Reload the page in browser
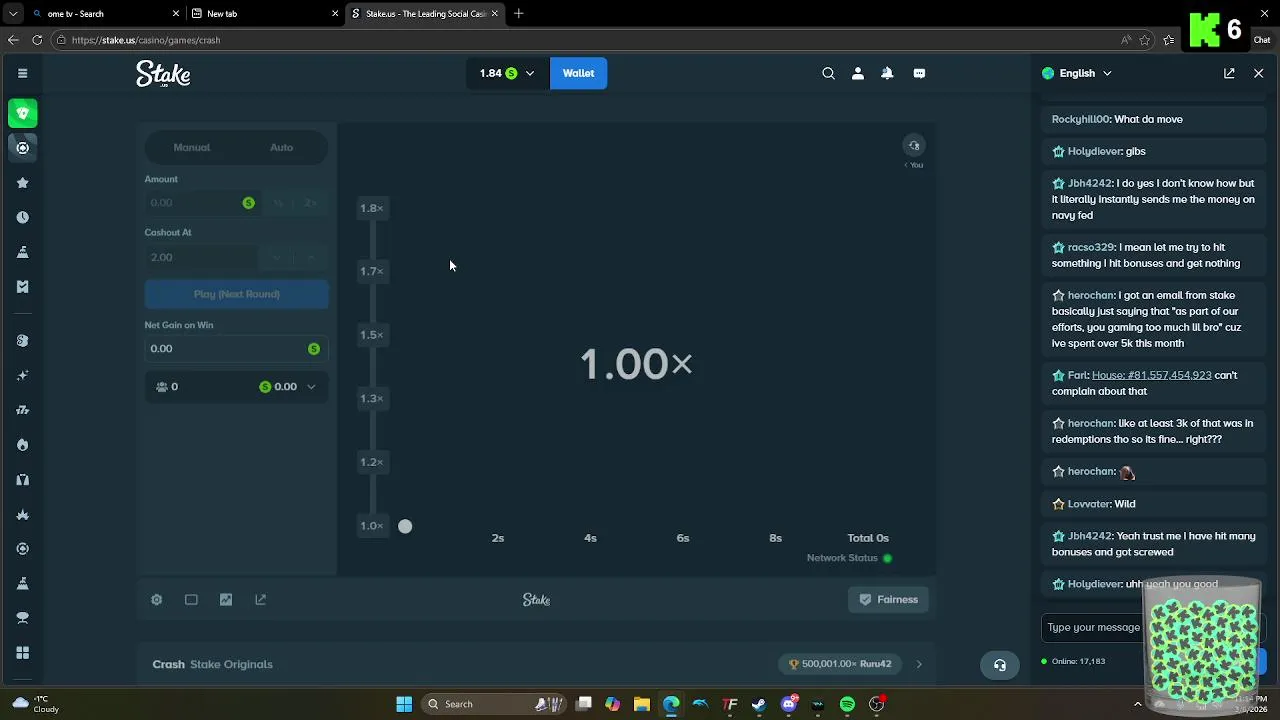The width and height of the screenshot is (1280, 720). (37, 40)
